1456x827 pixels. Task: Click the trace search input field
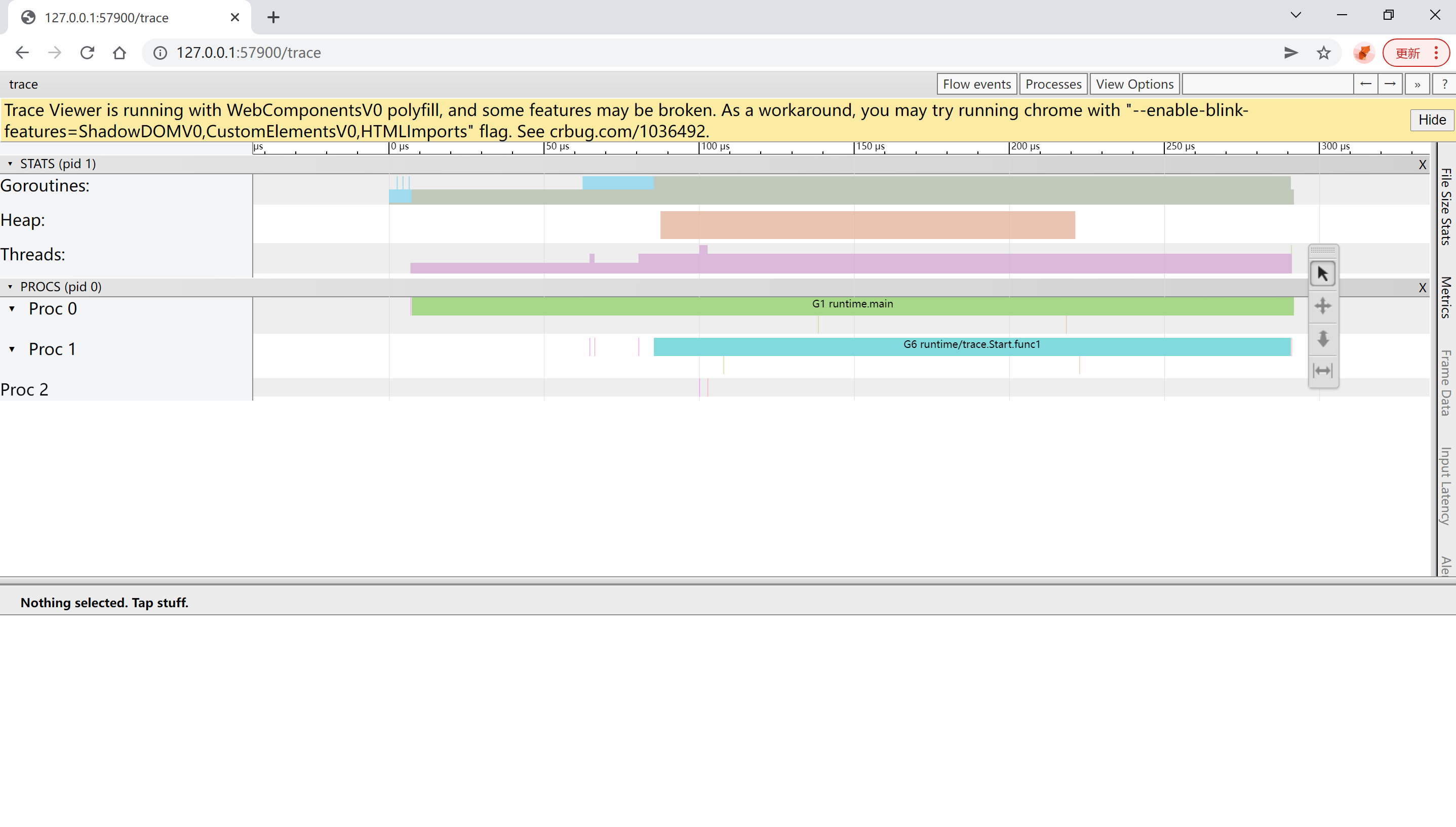point(1268,84)
